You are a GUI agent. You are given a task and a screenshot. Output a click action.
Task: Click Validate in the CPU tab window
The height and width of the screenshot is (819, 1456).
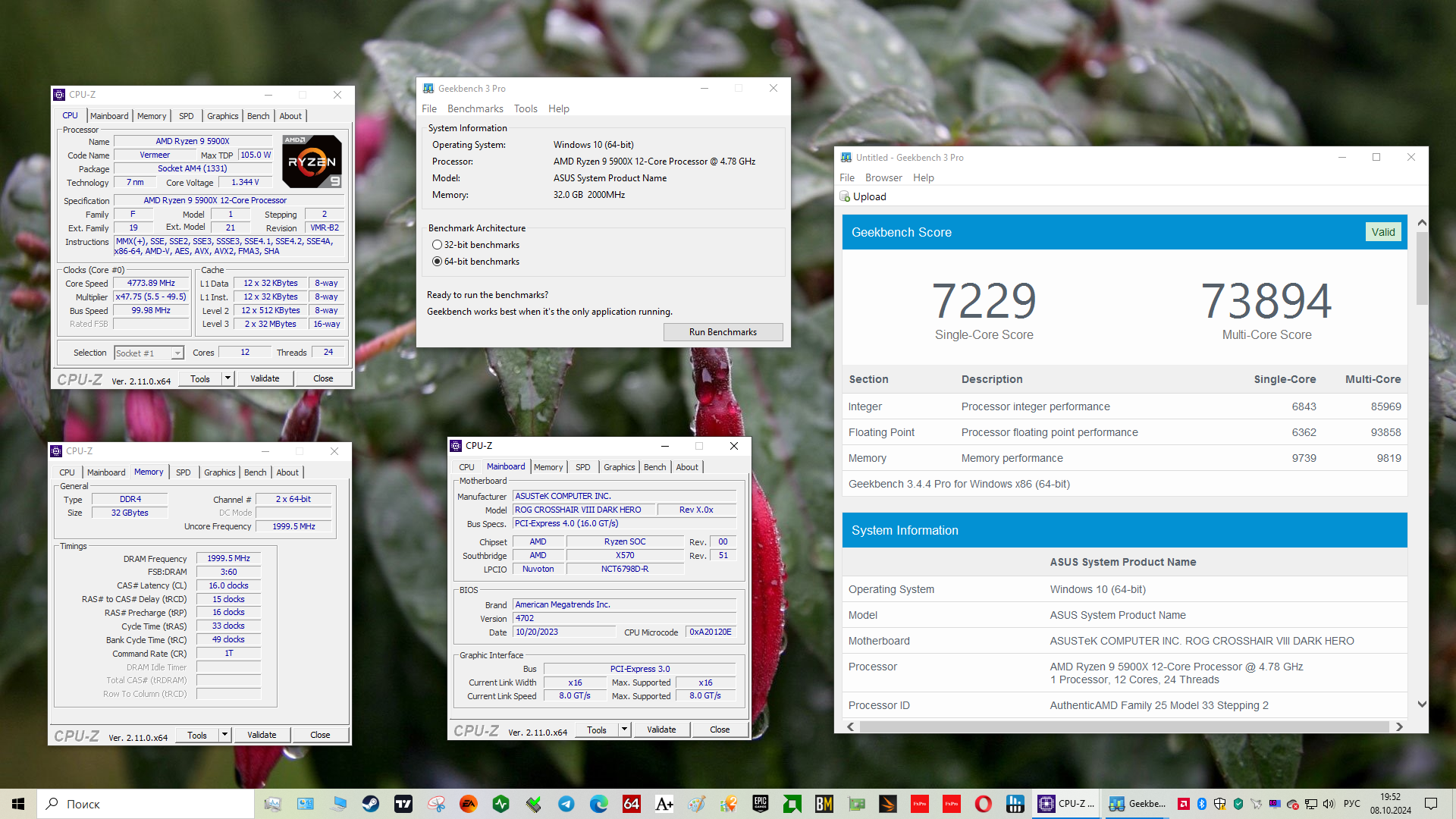point(265,378)
